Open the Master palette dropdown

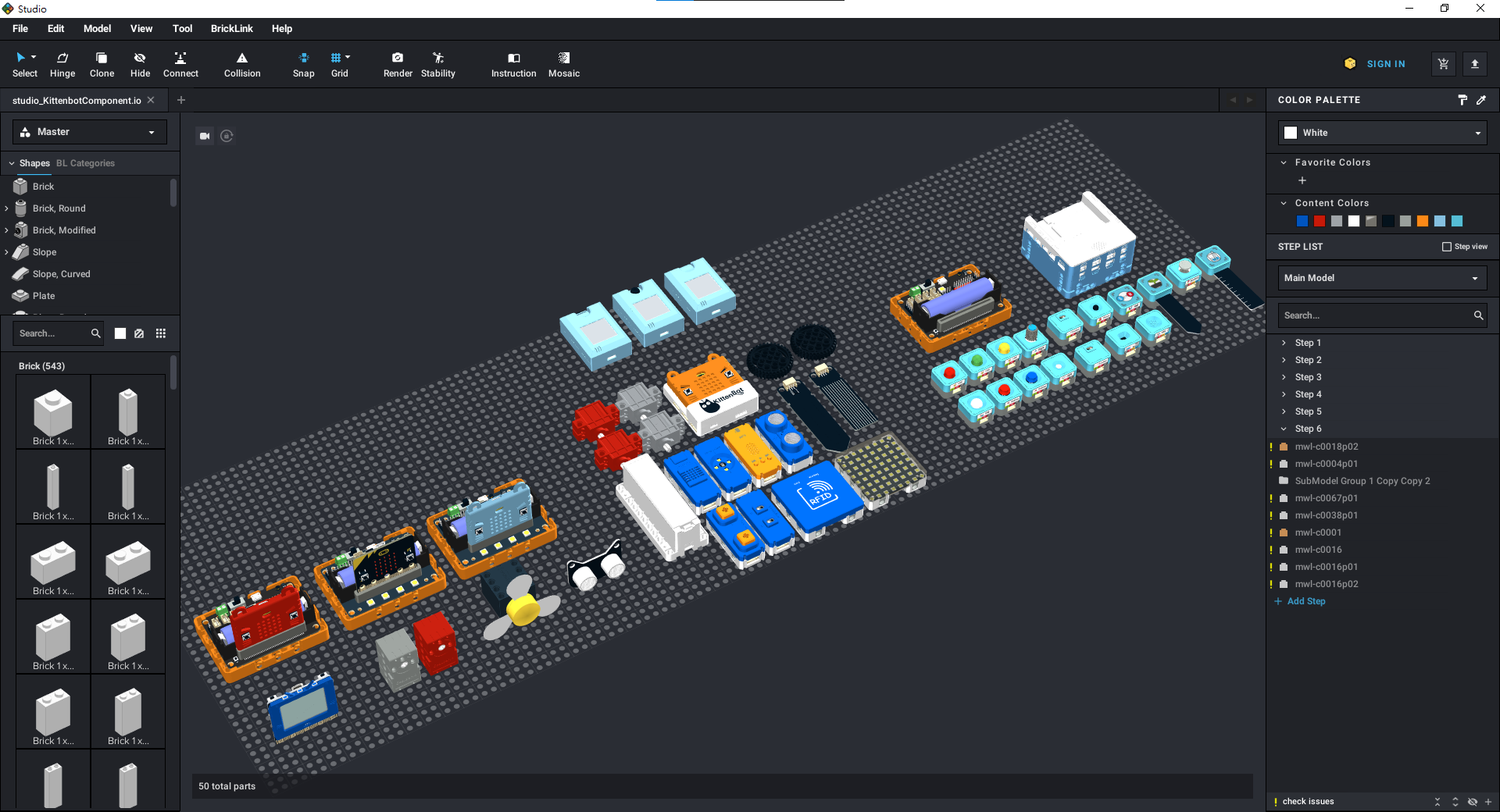pos(90,132)
